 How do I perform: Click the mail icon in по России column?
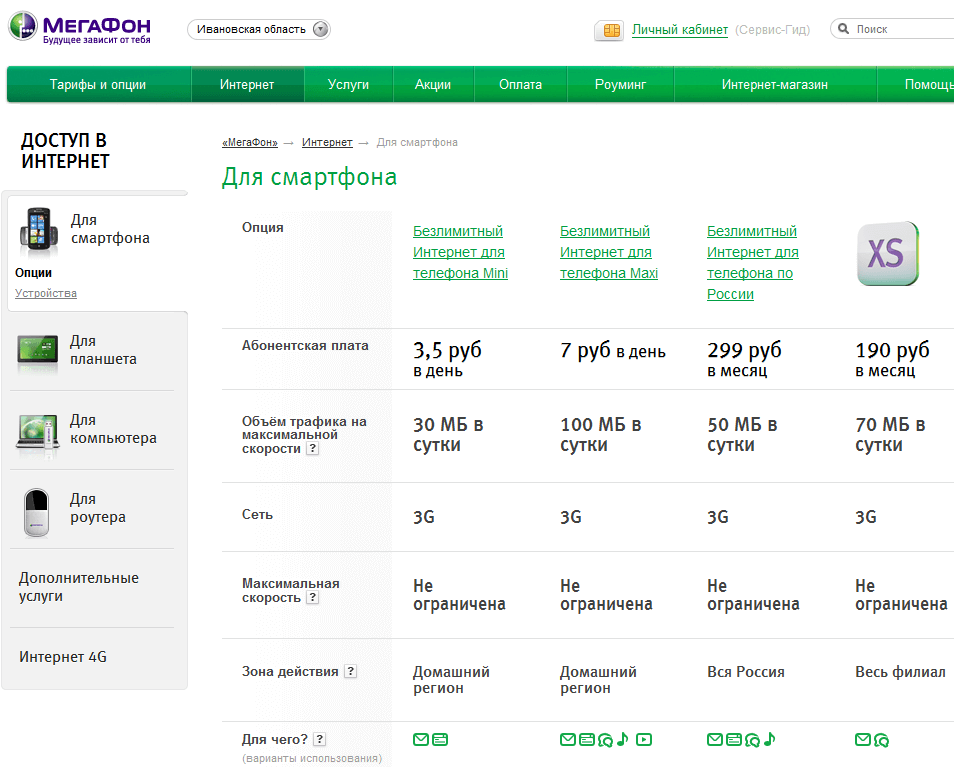pyautogui.click(x=715, y=740)
